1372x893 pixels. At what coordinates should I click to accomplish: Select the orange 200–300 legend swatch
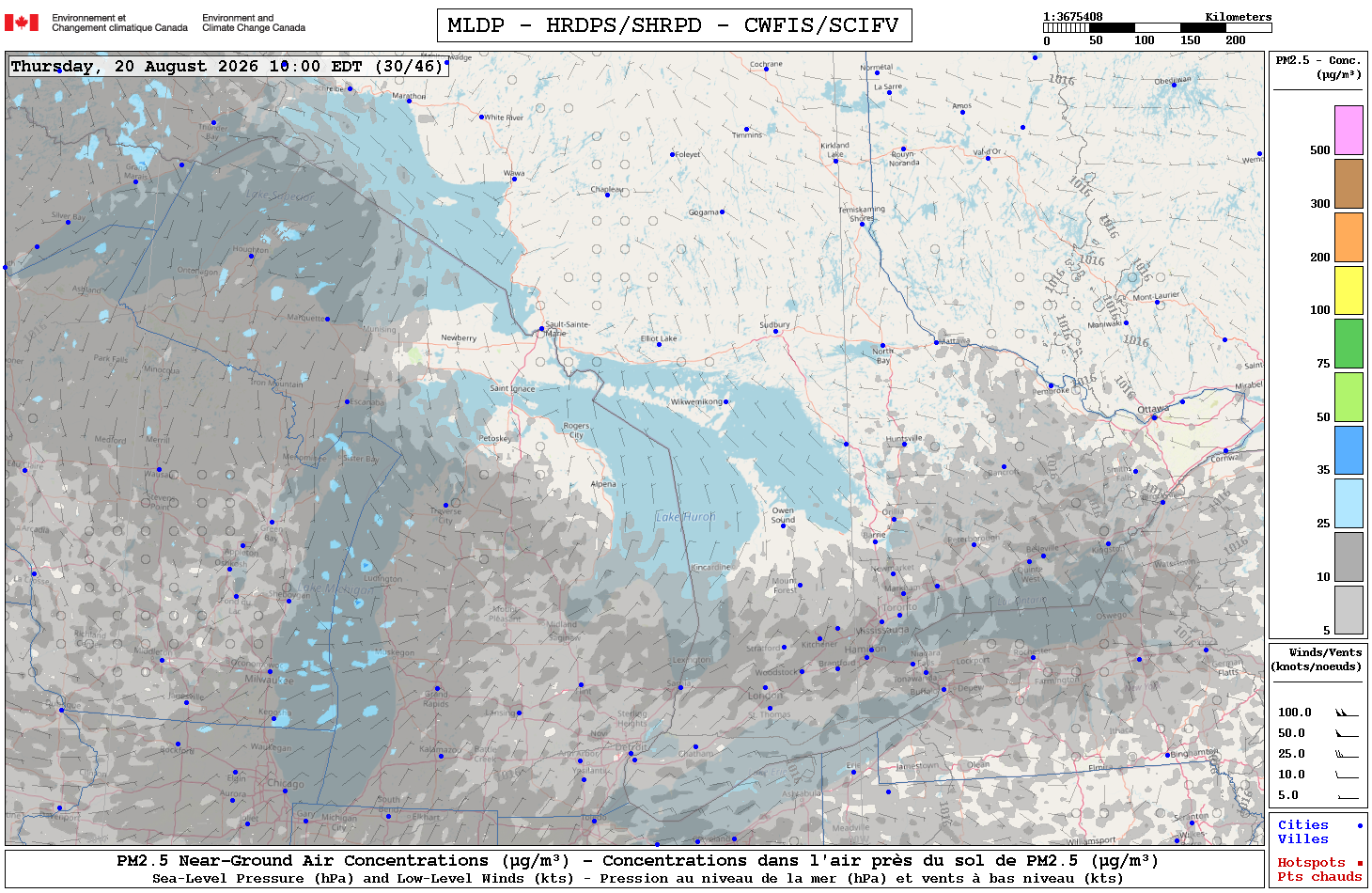(1349, 237)
